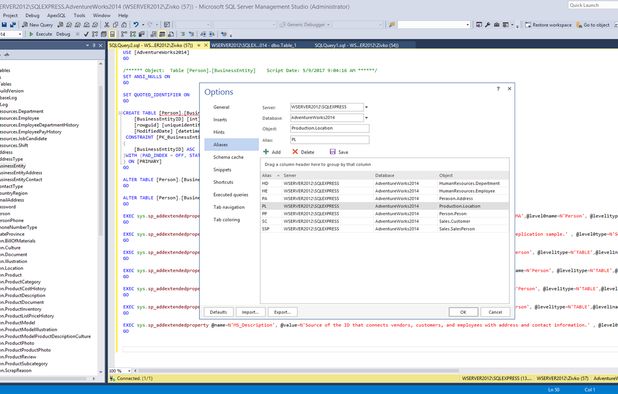
Task: Click the Save alias floppy icon in dialog
Action: 333,152
